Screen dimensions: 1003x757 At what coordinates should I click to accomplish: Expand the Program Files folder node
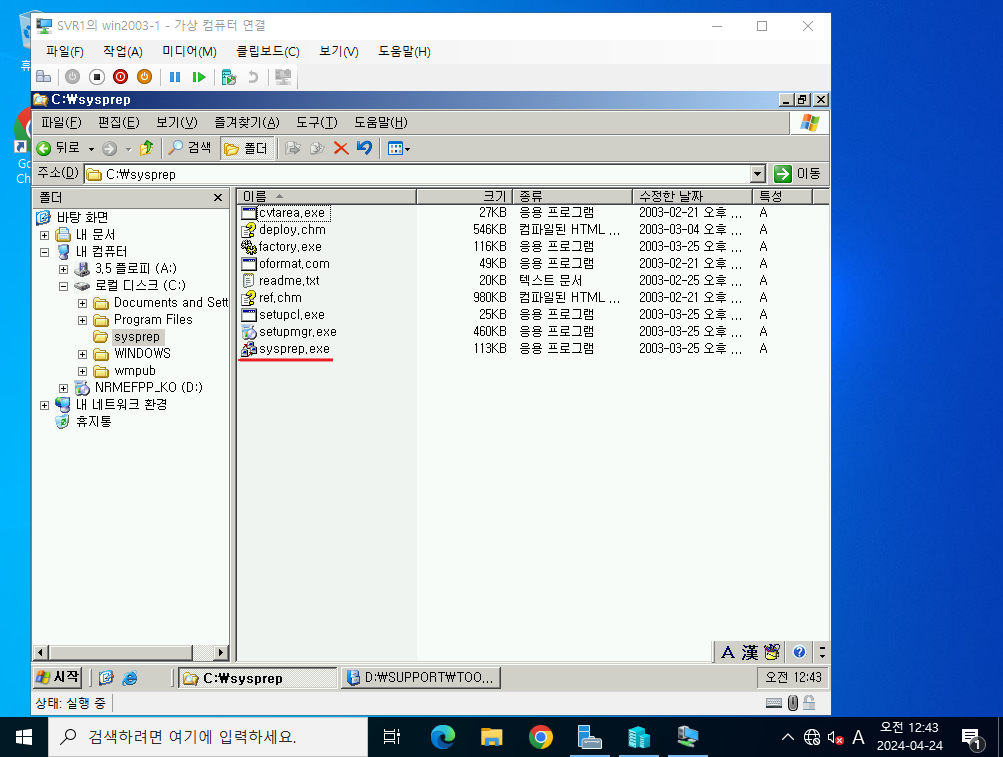(x=83, y=320)
